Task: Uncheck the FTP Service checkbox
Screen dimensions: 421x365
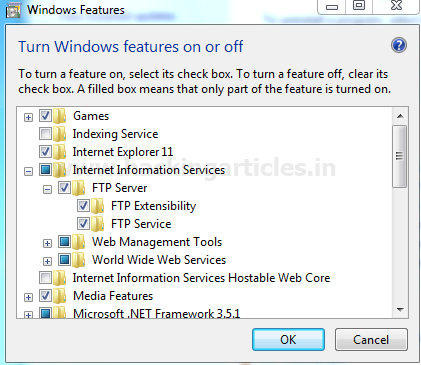Action: tap(83, 224)
